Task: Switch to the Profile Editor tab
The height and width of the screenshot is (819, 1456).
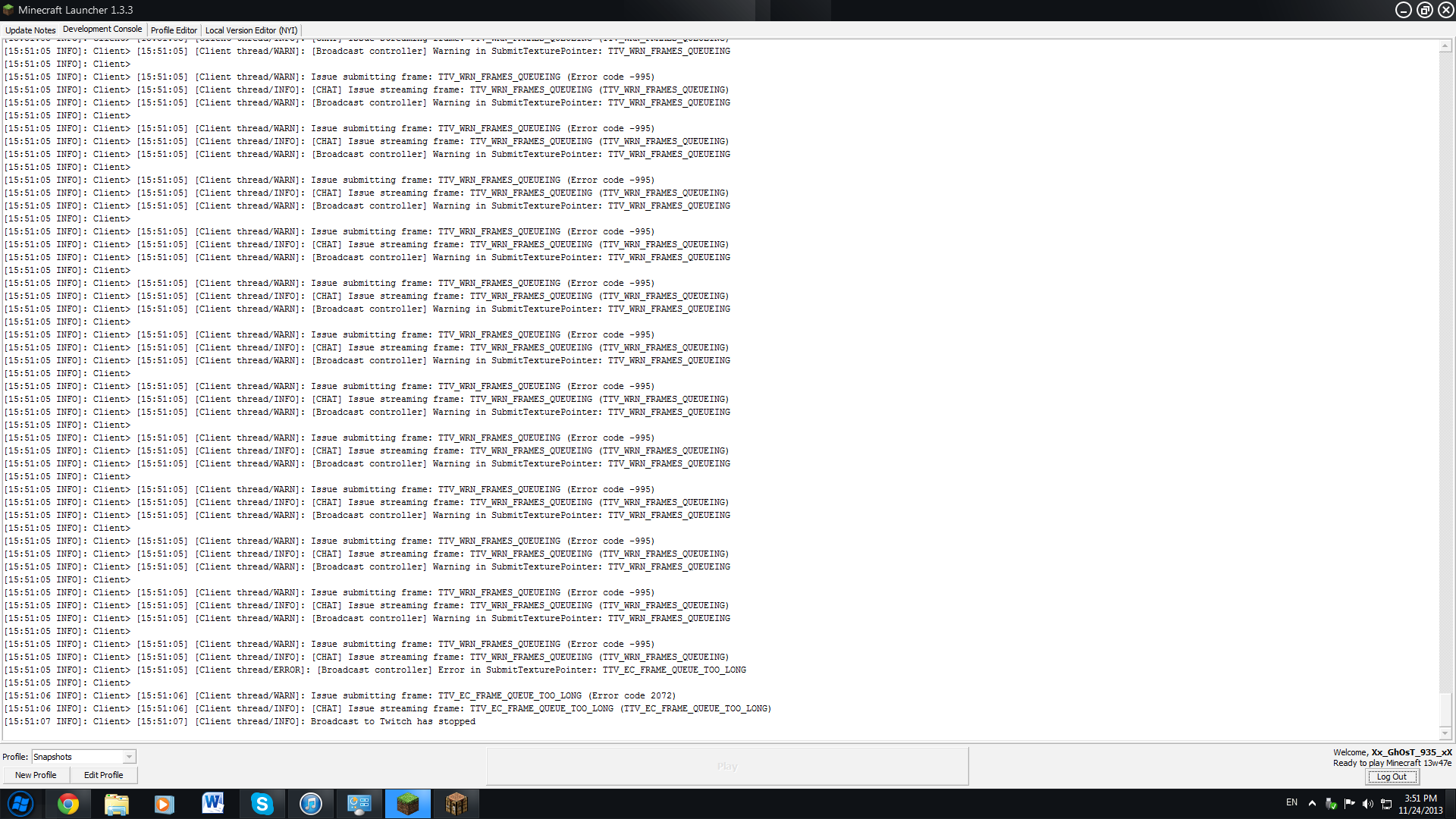Action: click(x=174, y=30)
